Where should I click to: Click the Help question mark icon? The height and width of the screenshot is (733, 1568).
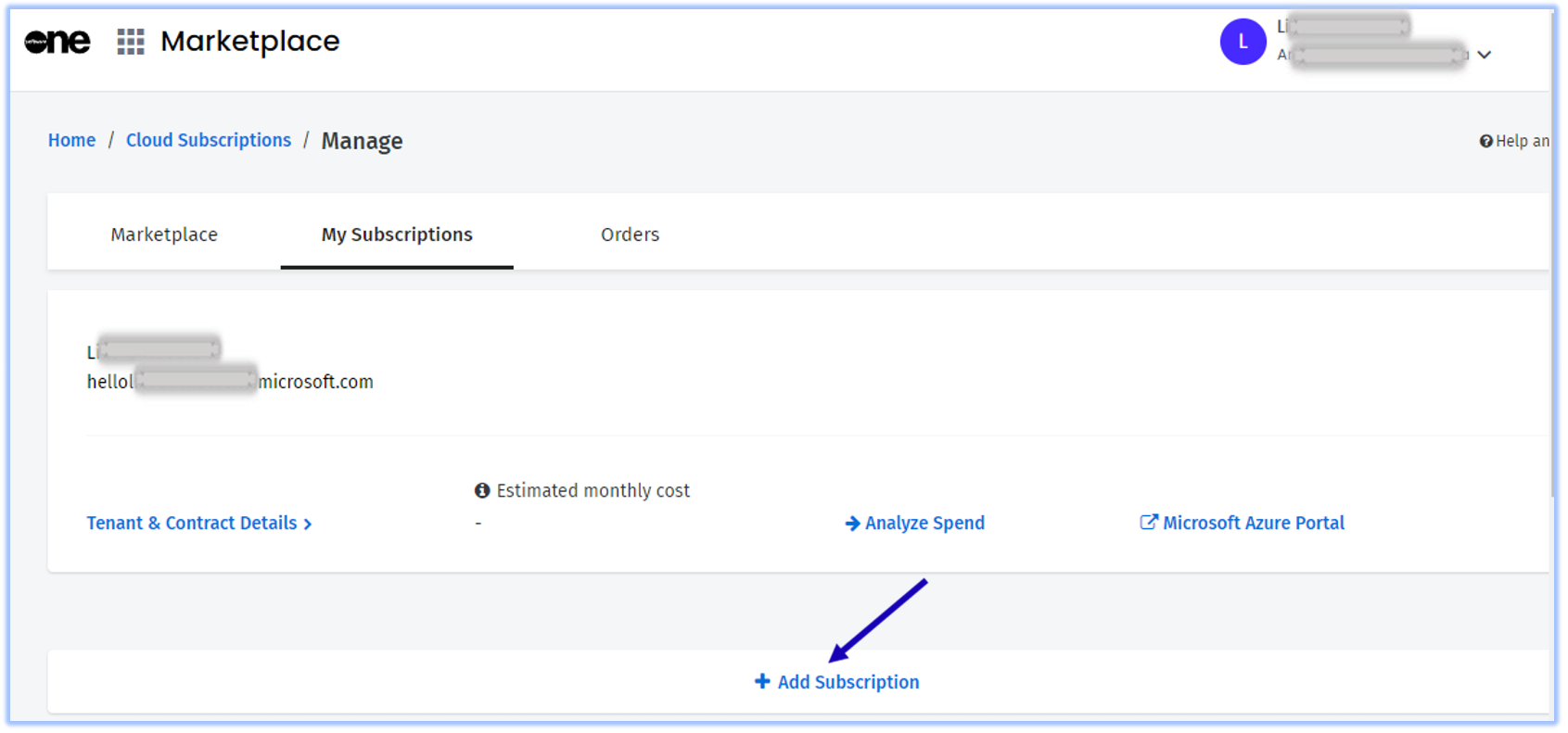1485,141
